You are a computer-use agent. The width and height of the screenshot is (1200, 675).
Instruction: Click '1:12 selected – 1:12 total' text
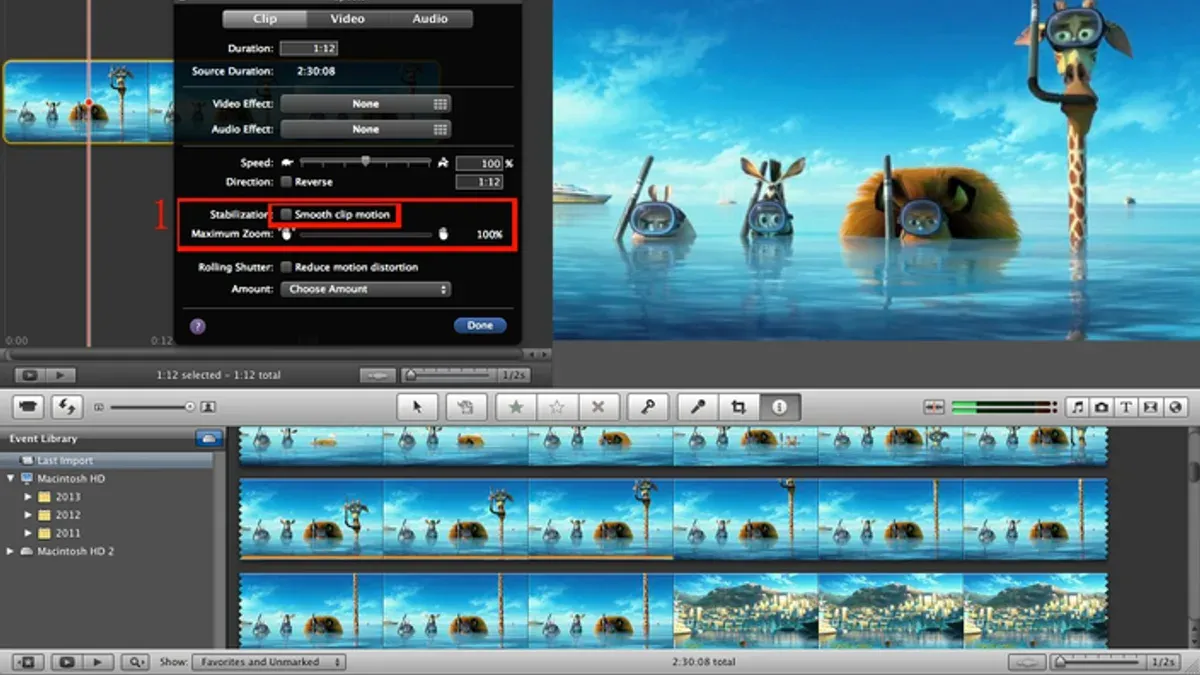[218, 375]
